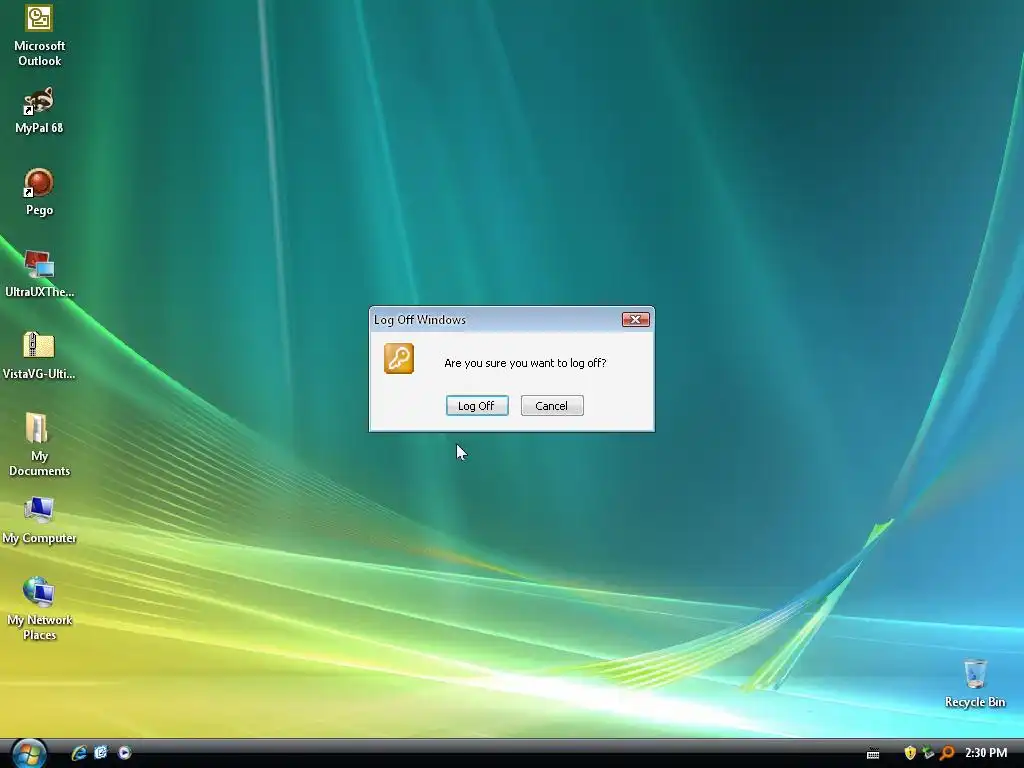The image size is (1024, 768).
Task: Cancel the log off dialog
Action: (552, 406)
